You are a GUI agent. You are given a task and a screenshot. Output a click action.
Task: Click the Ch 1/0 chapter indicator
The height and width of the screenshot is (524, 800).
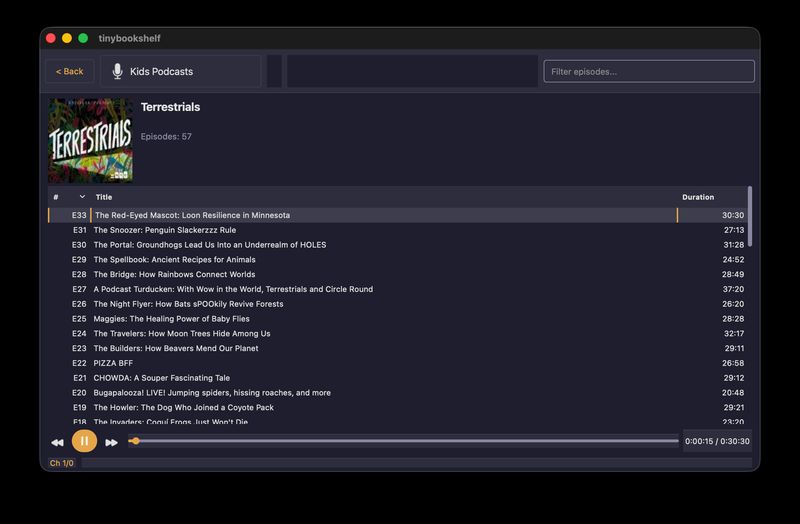click(62, 463)
